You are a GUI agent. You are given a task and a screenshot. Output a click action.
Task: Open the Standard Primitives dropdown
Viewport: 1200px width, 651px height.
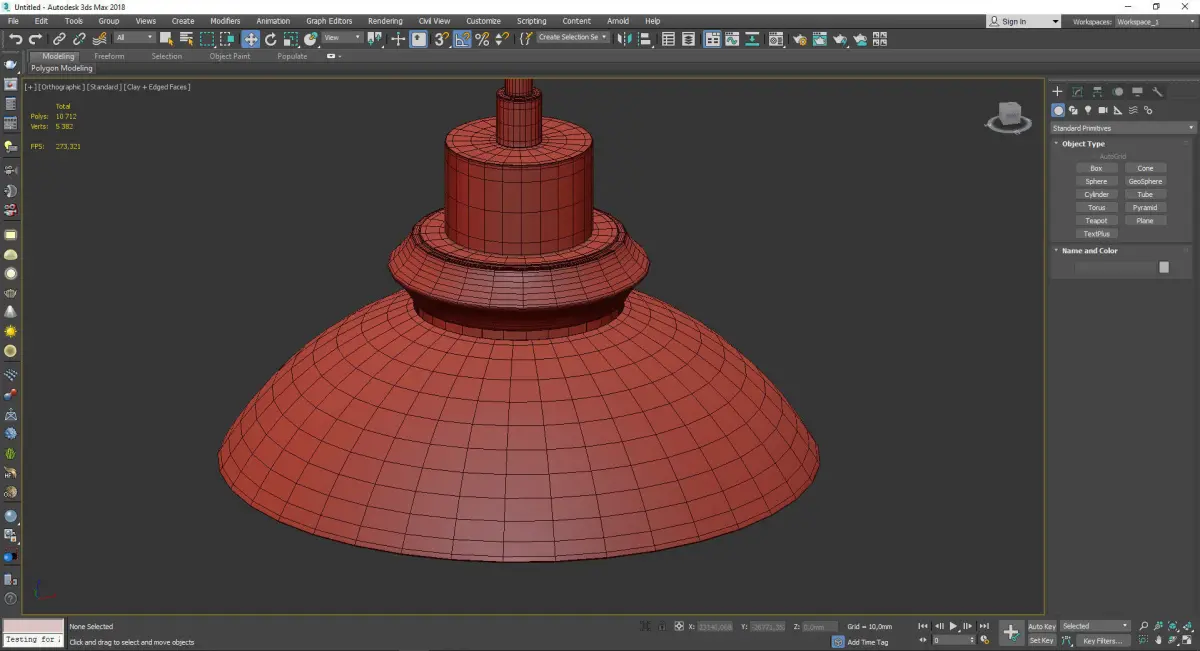pyautogui.click(x=1122, y=128)
